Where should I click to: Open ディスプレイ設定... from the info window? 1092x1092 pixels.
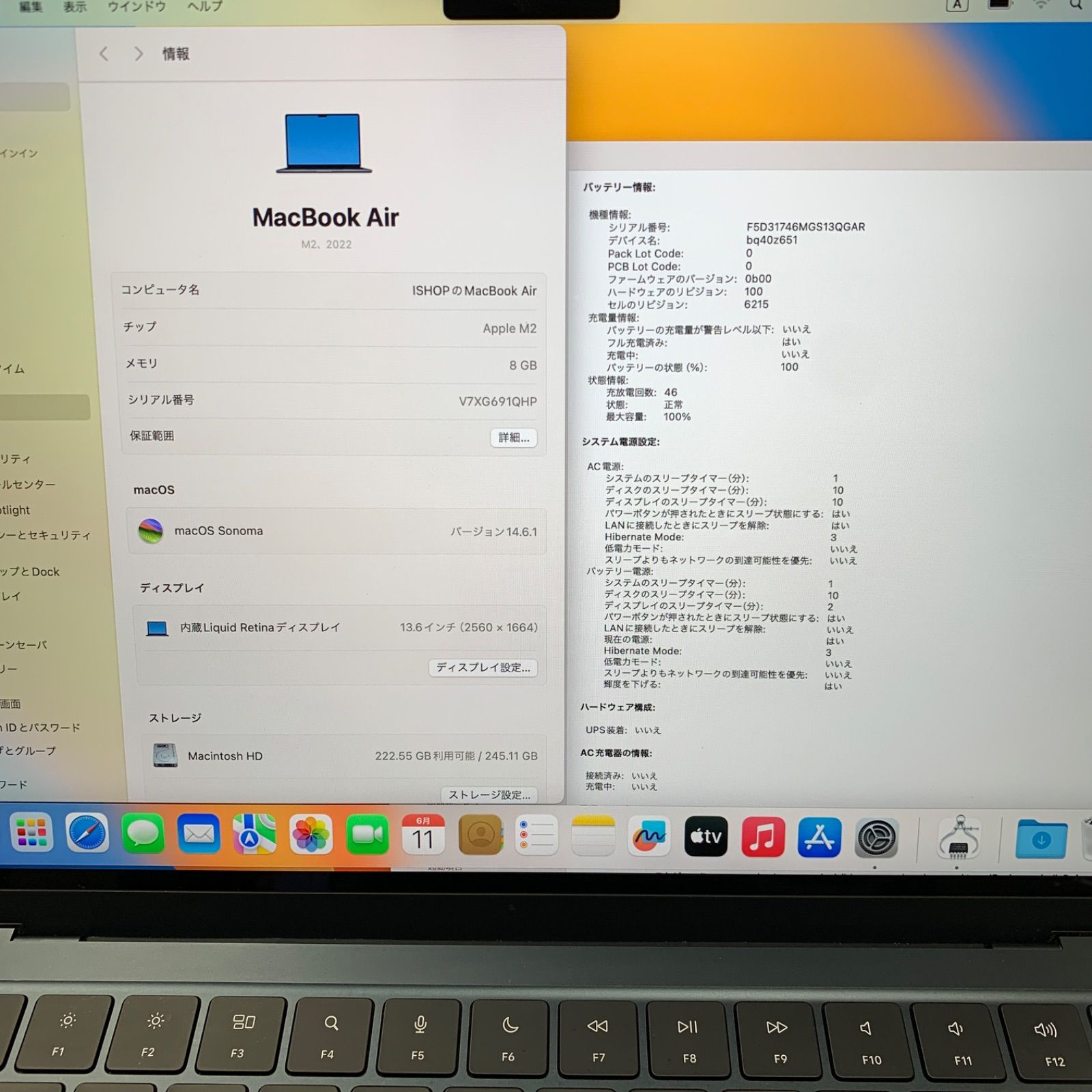click(483, 668)
